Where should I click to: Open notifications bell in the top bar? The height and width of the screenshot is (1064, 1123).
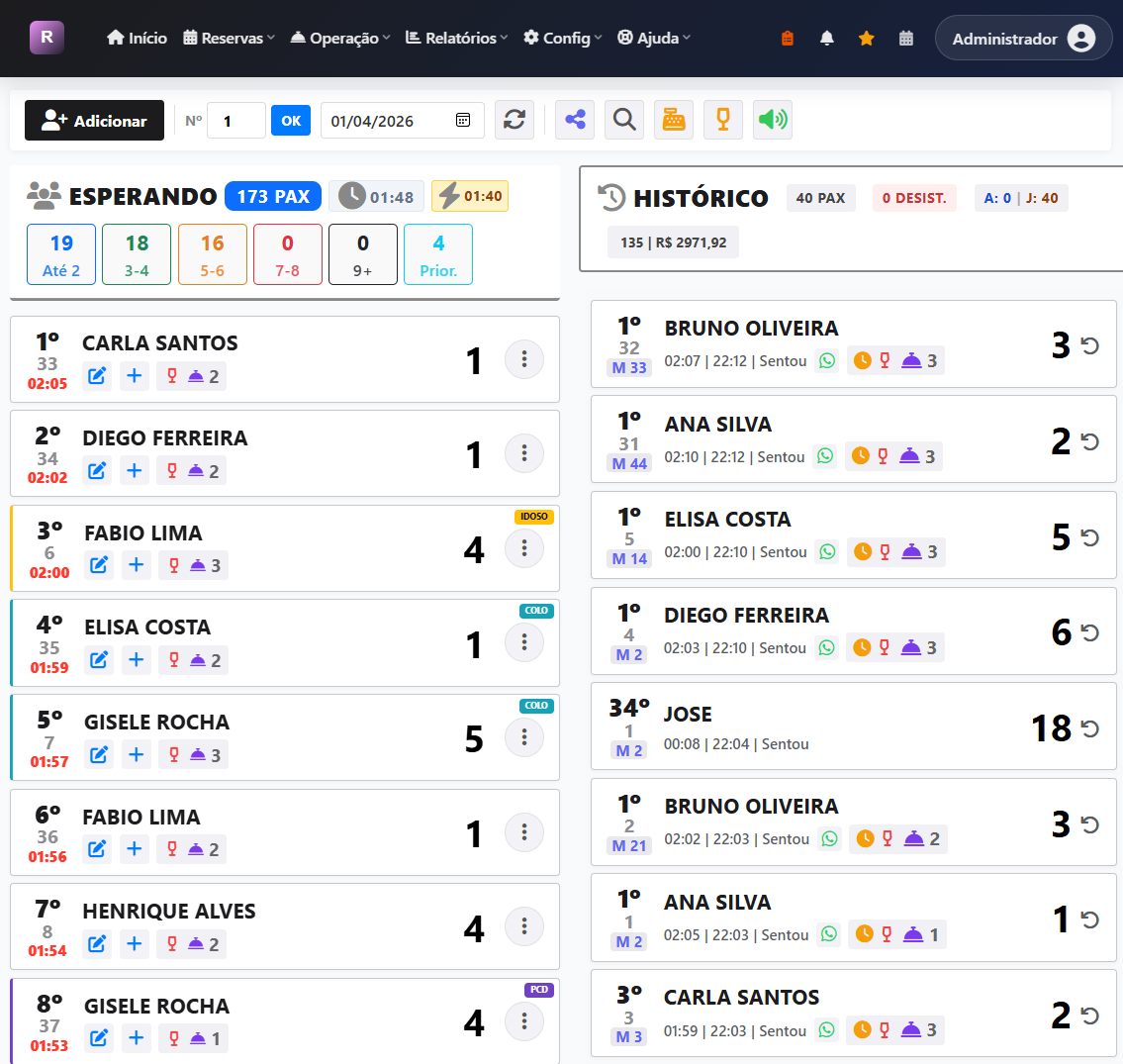coord(827,39)
